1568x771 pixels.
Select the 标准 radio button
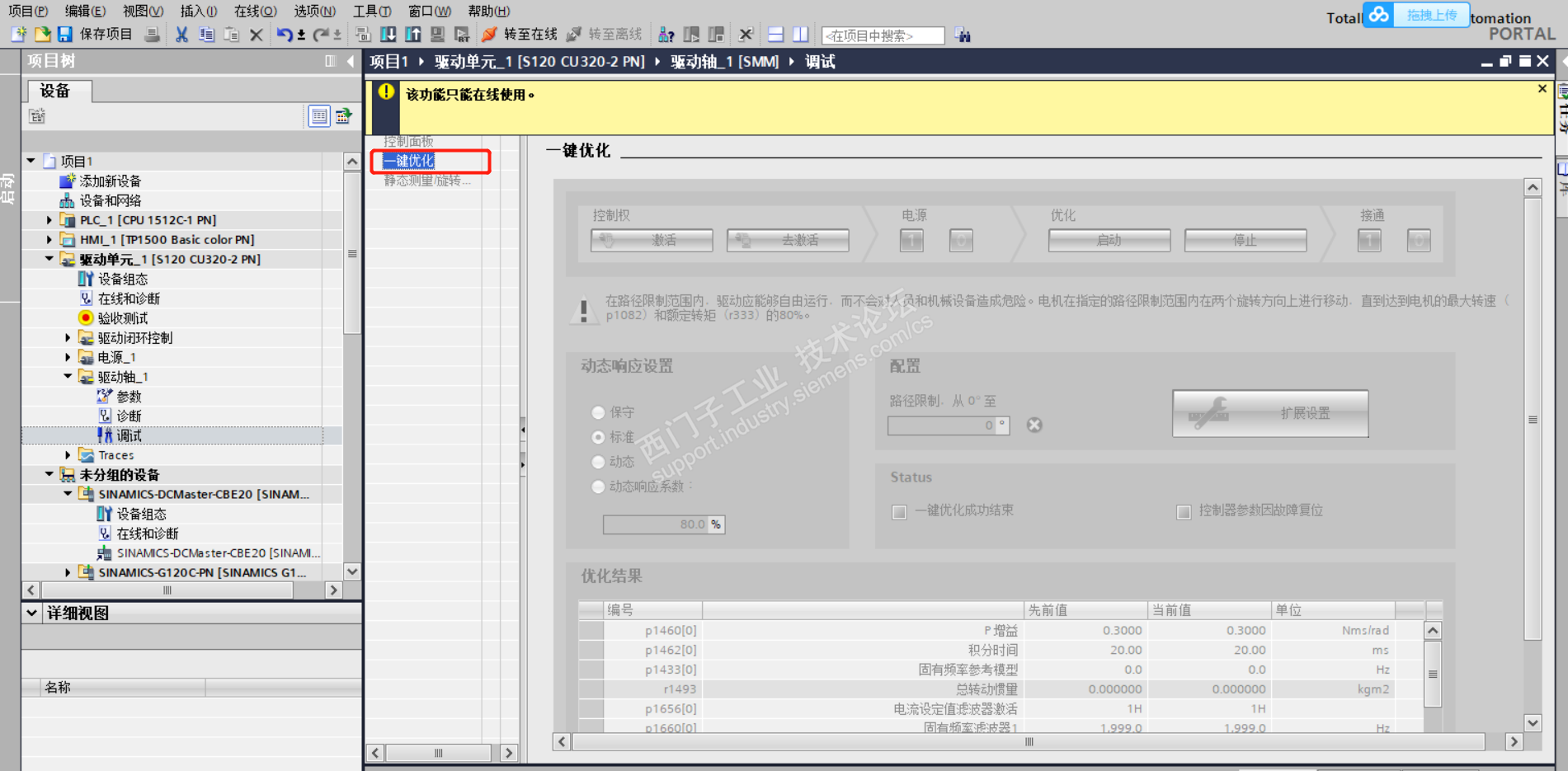tap(599, 437)
